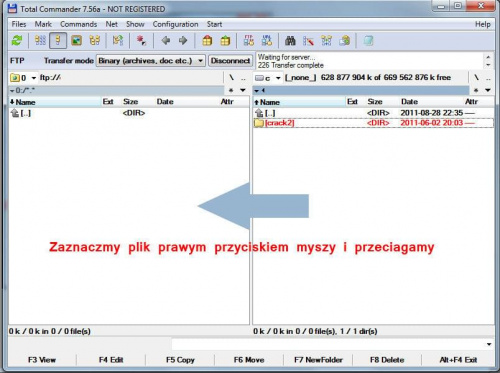Image resolution: width=500 pixels, height=373 pixels.
Task: Go forward using the right arrow icon
Action: click(183, 41)
